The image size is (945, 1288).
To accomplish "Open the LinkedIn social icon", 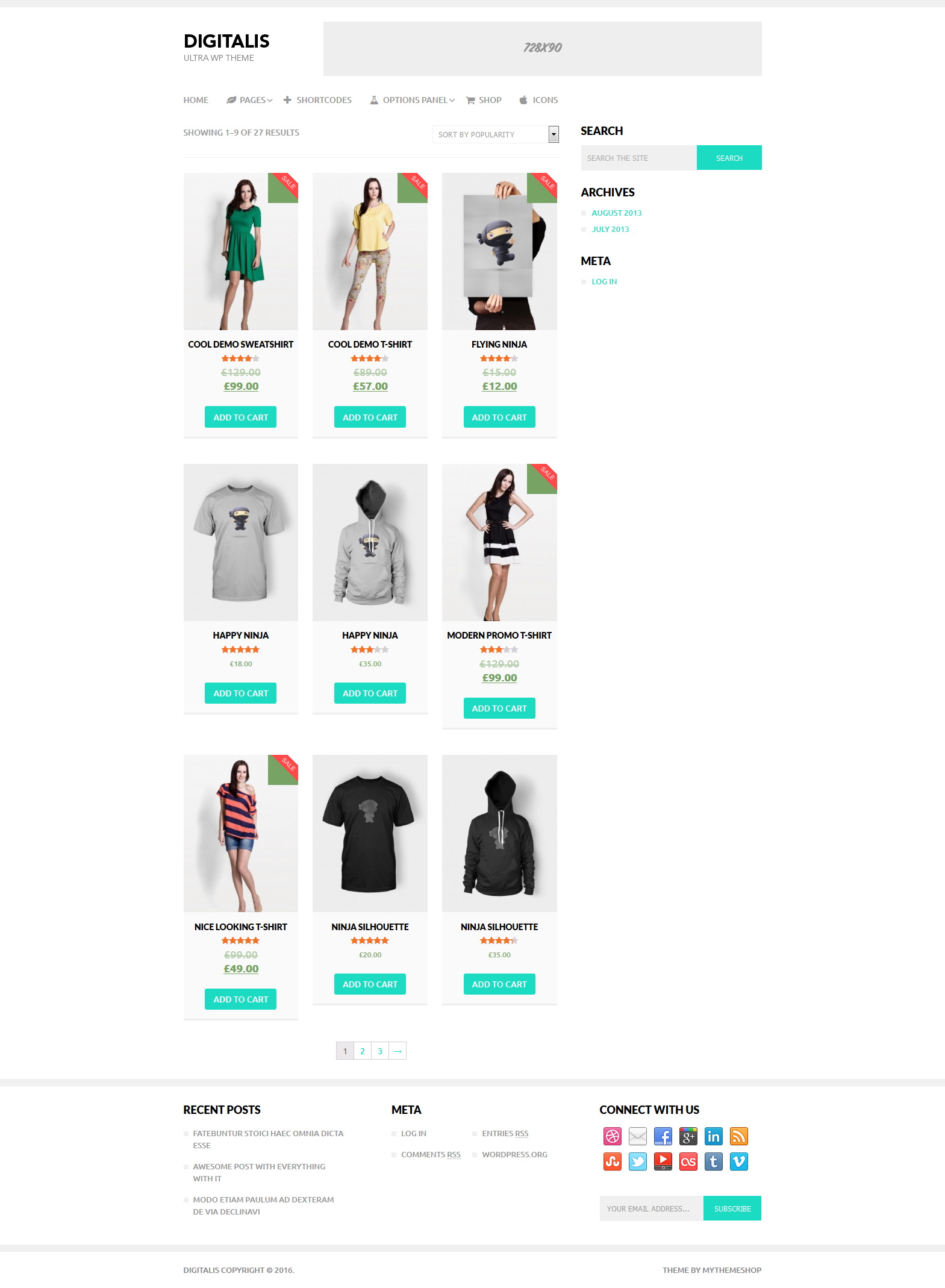I will pos(713,1136).
